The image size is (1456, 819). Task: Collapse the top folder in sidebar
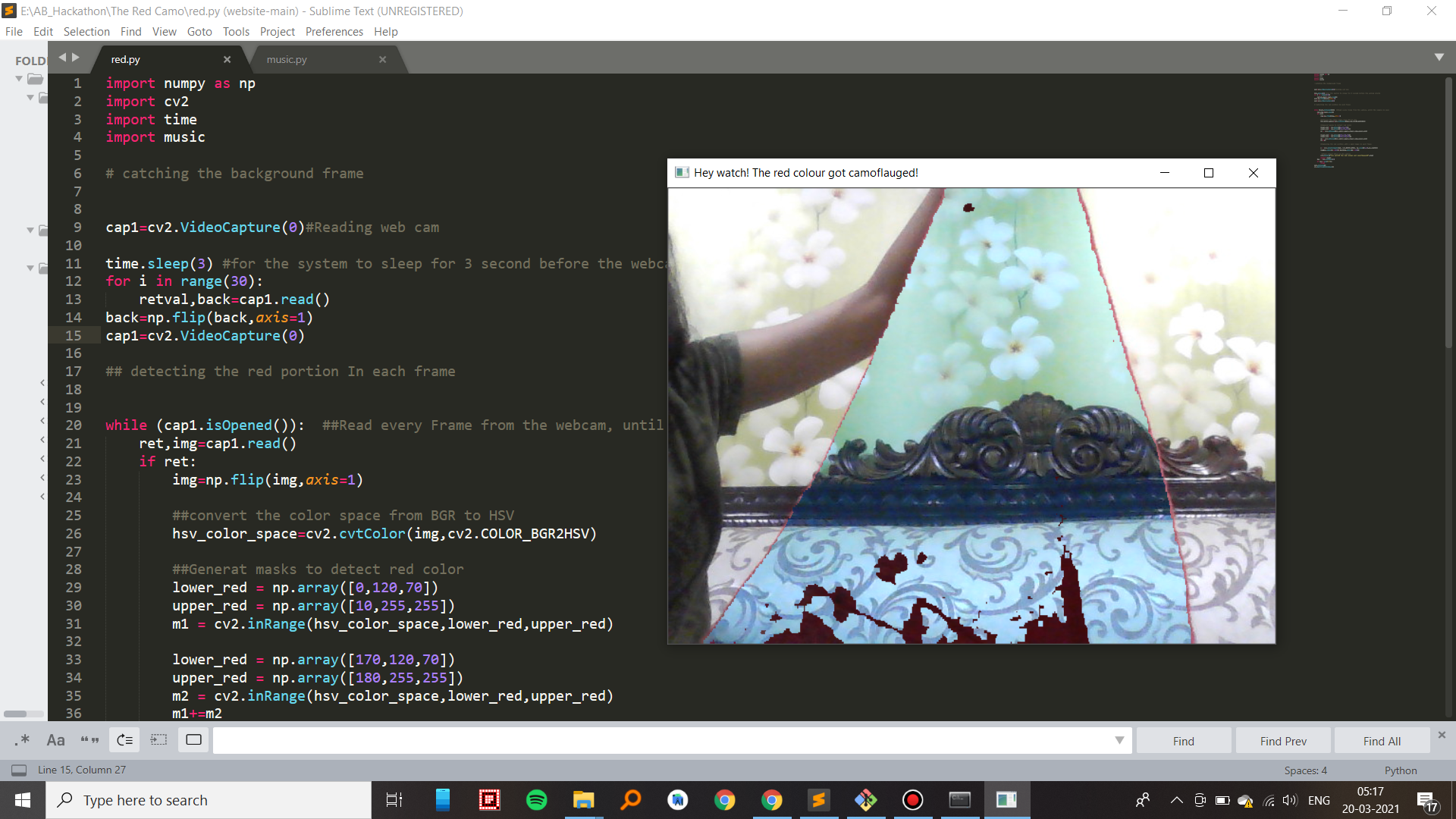(x=20, y=79)
